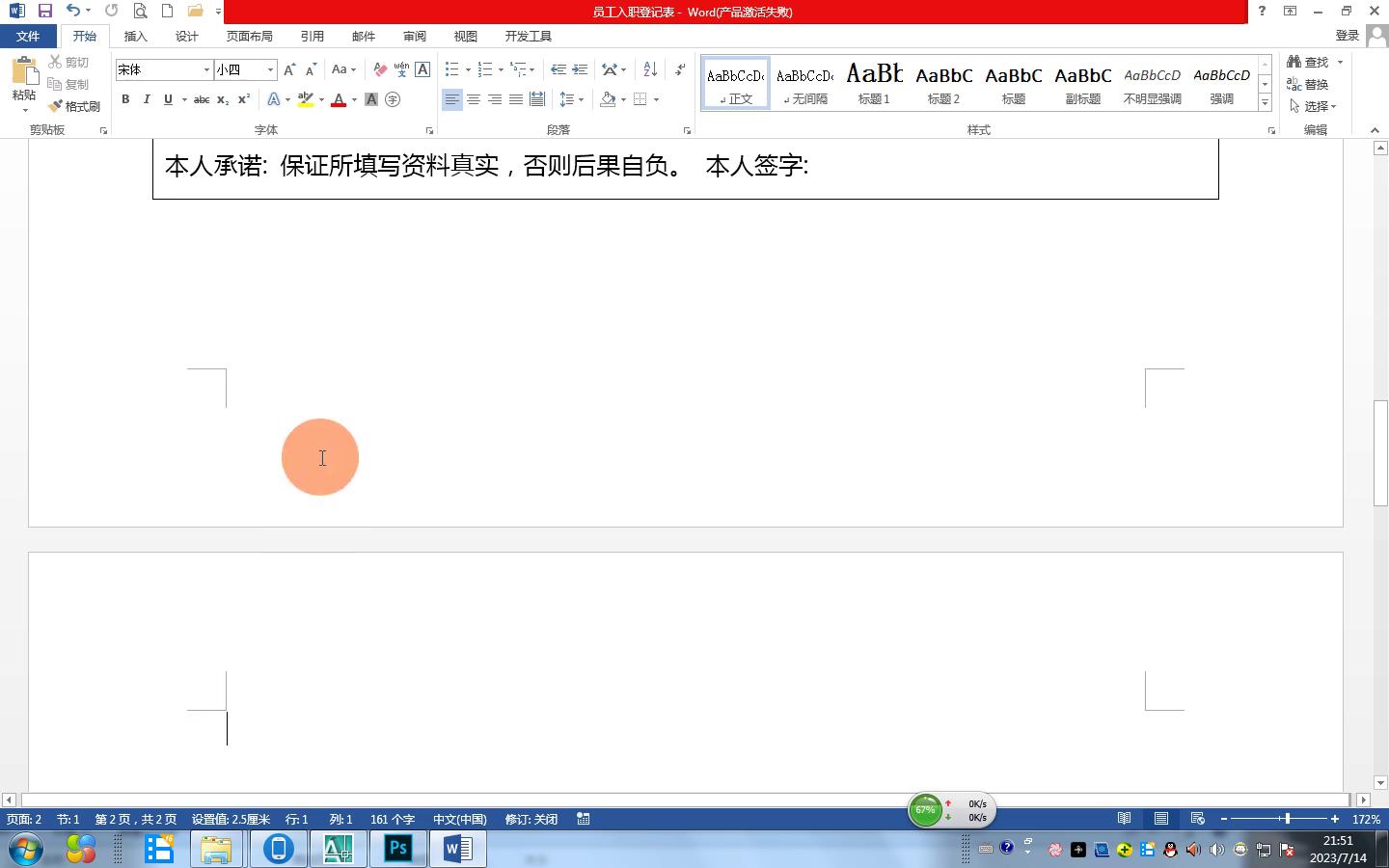The width and height of the screenshot is (1389, 868).
Task: Apply strikethrough formatting to text
Action: (x=201, y=99)
